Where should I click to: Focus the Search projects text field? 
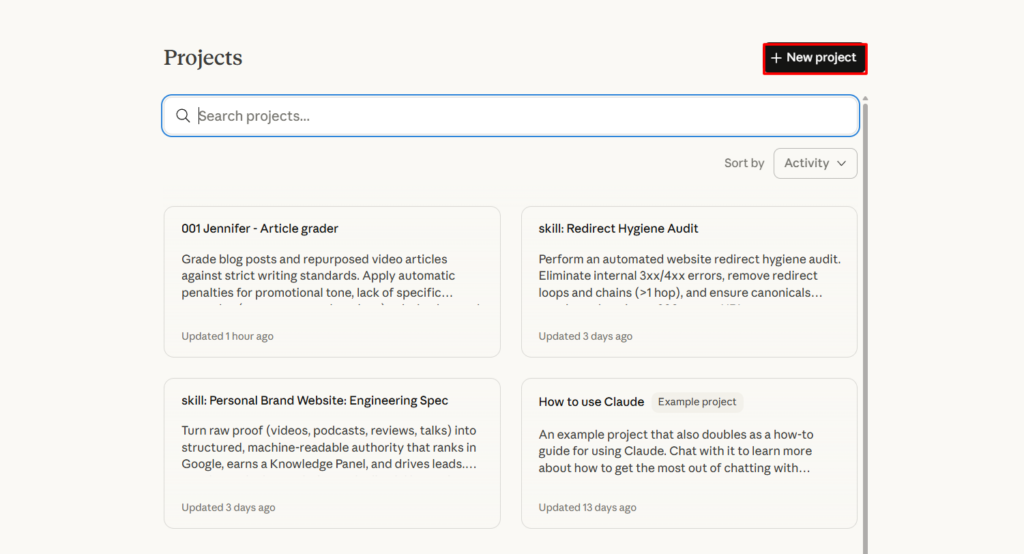tap(520, 116)
